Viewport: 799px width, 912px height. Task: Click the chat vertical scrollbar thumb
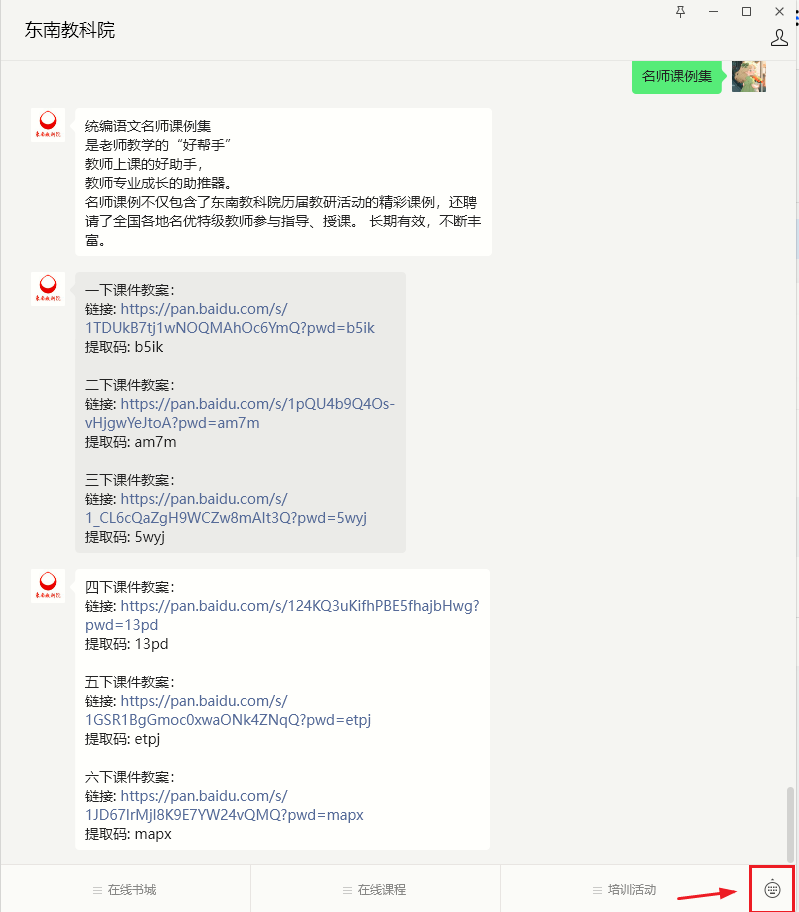coord(790,824)
